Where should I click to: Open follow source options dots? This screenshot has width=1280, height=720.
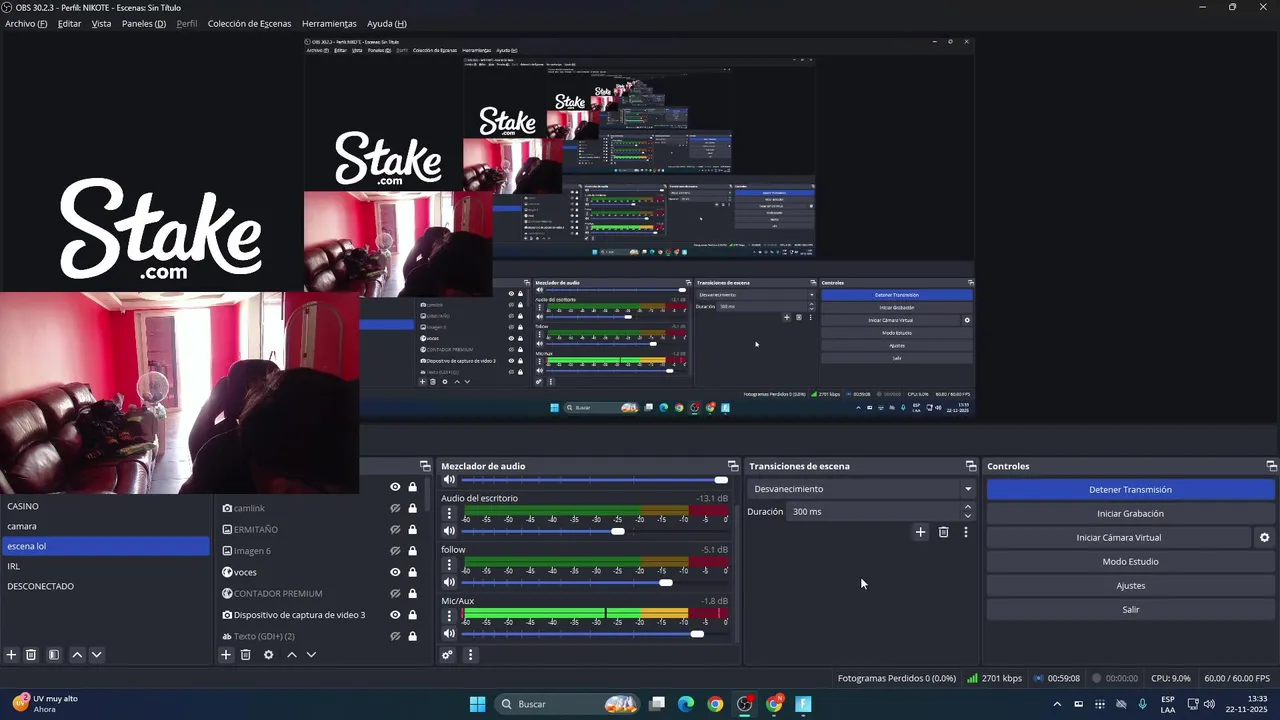point(449,565)
